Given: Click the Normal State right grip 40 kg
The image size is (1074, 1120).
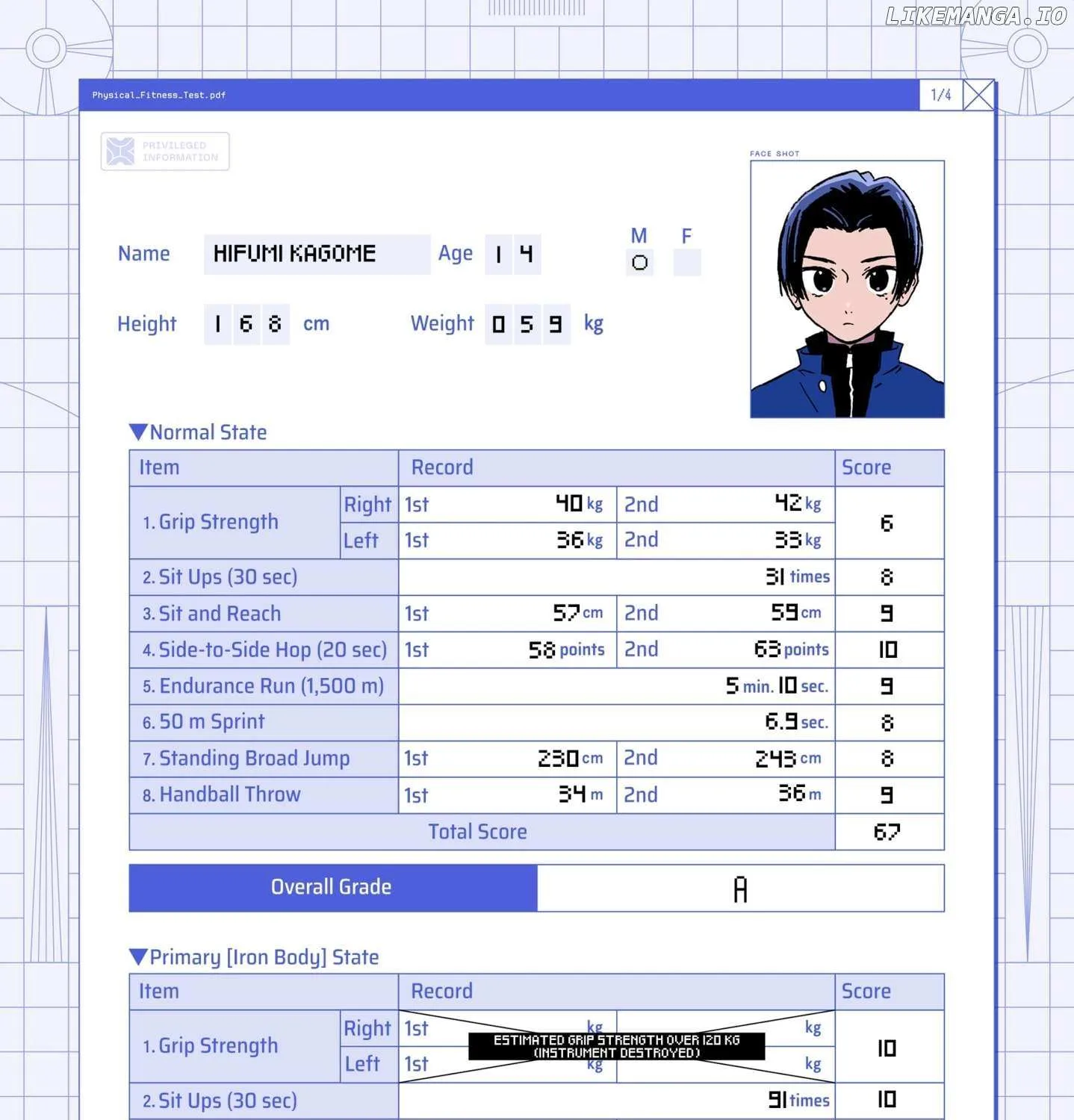Looking at the screenshot, I should click(579, 503).
